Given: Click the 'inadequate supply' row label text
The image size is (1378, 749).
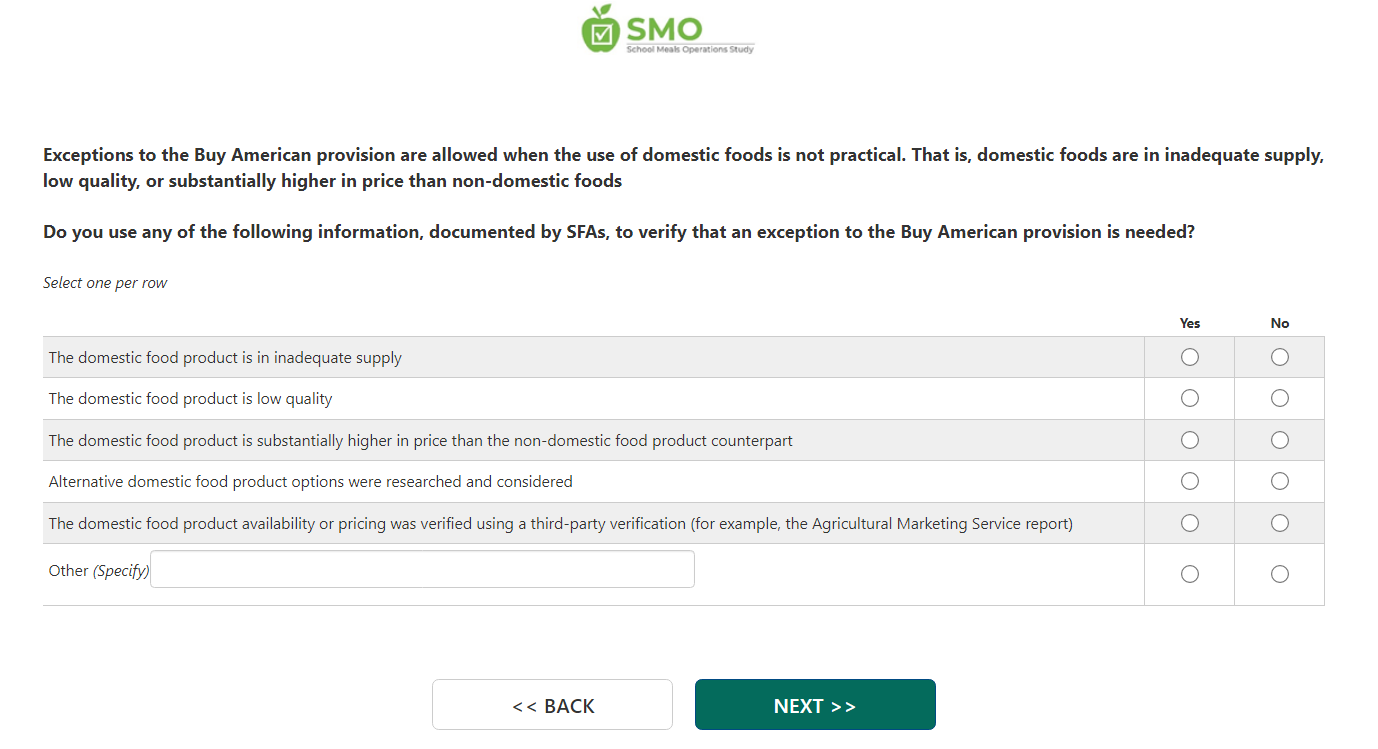Looking at the screenshot, I should pyautogui.click(x=225, y=358).
